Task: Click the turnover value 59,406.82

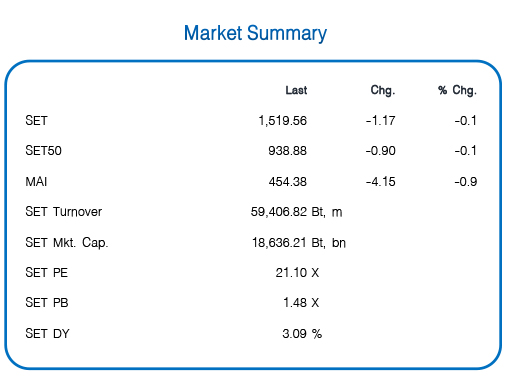Action: point(279,212)
